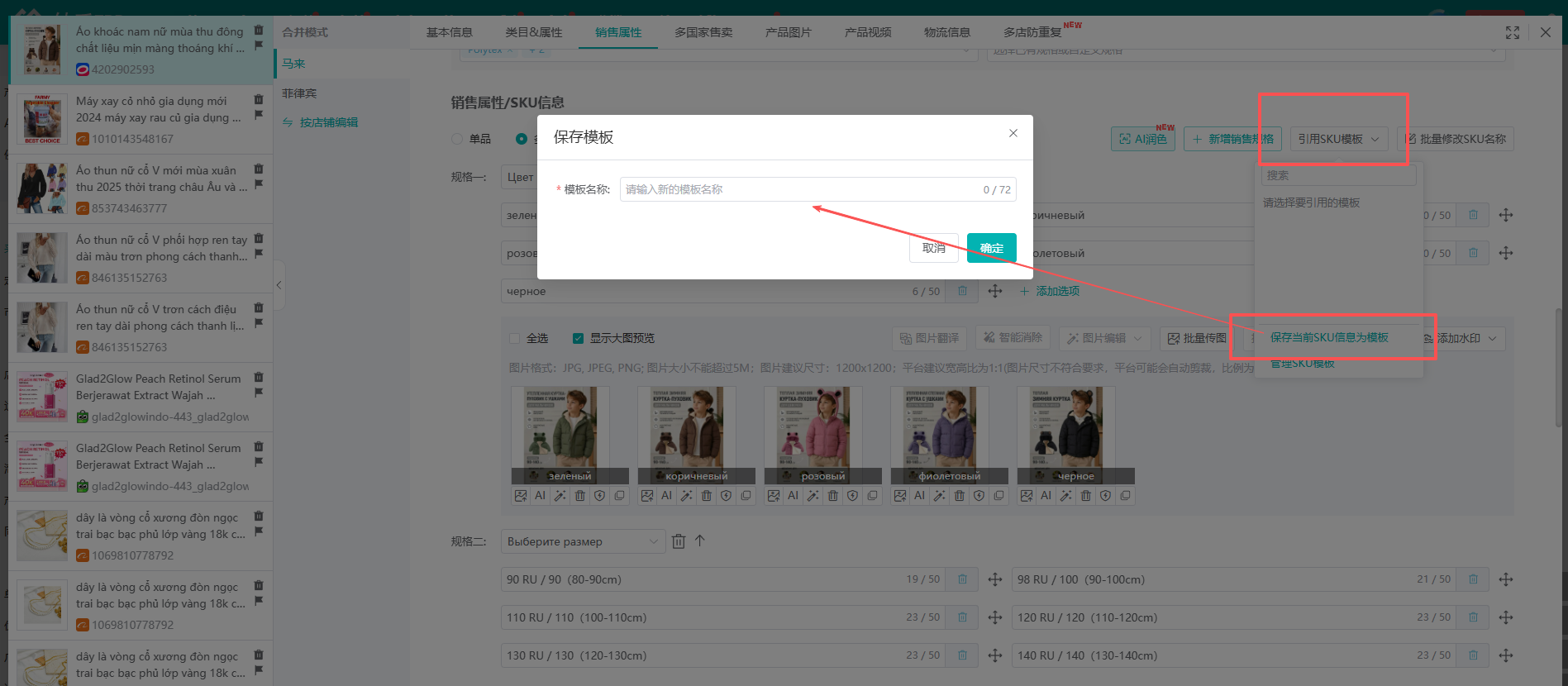Select the 马来 site entry
This screenshot has height=686, width=1568.
293,64
